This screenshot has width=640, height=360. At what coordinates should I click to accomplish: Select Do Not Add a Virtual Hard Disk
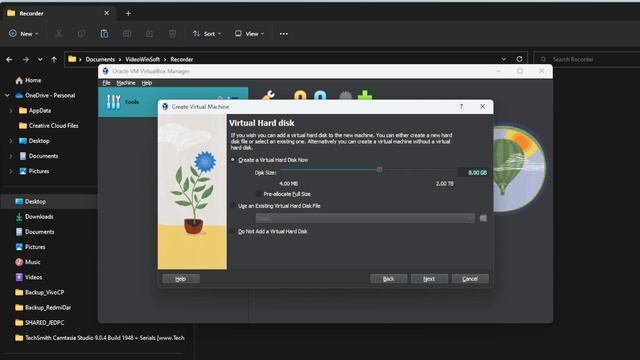(x=233, y=231)
